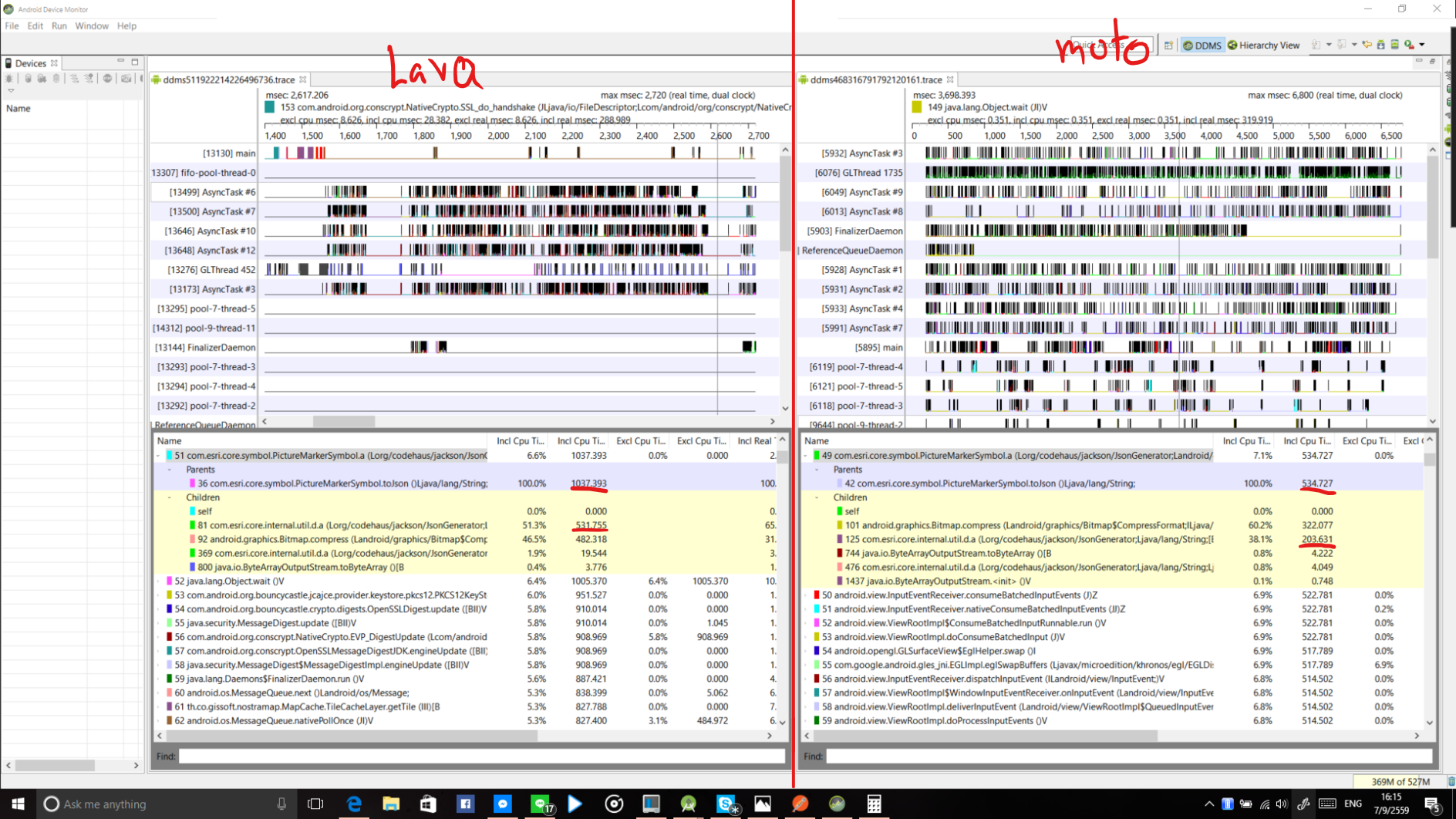Screen dimensions: 1456x819
Task: Click the Android SDK Manager download icon
Action: (x=1381, y=45)
